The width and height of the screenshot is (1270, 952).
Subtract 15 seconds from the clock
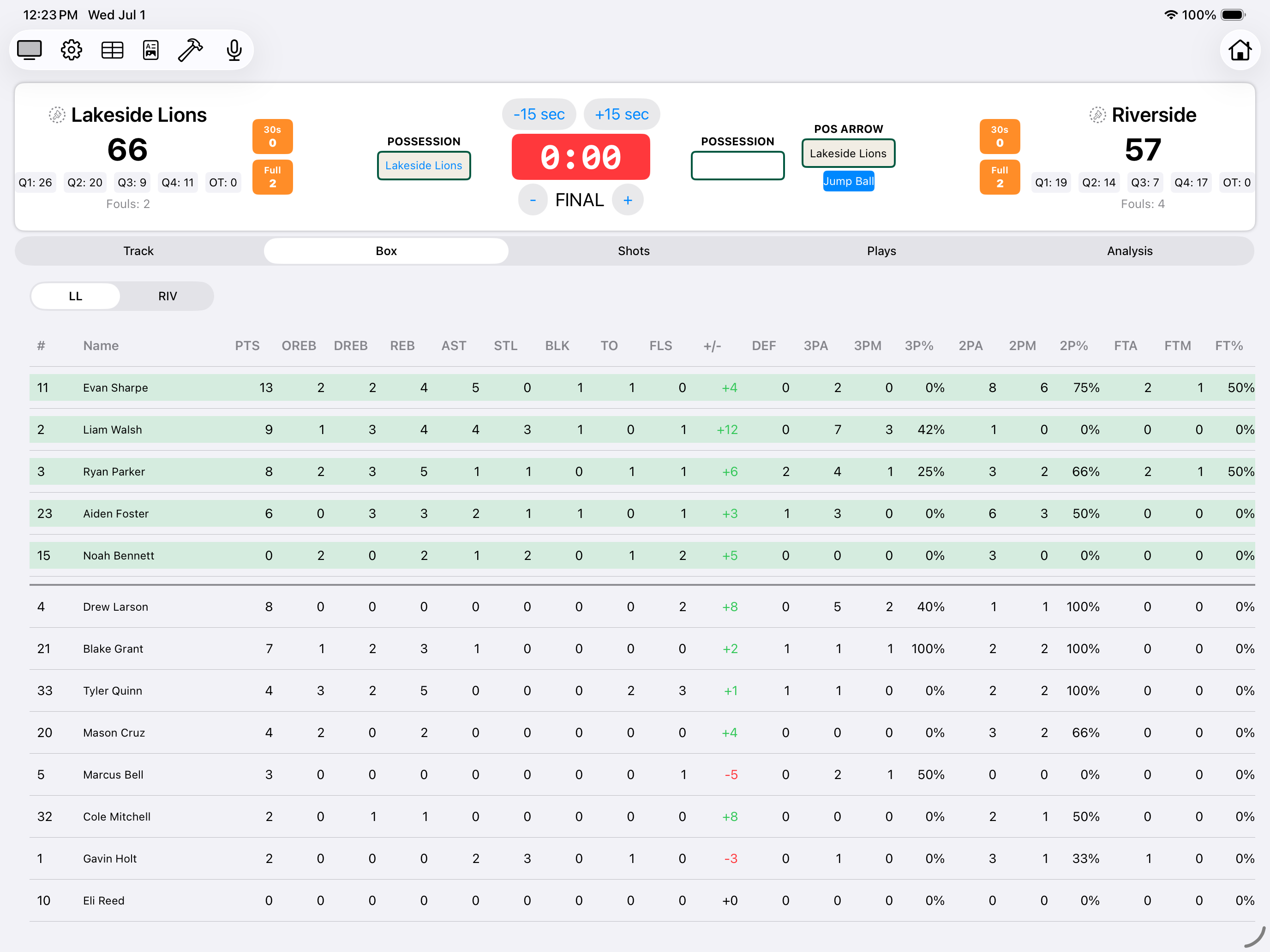click(539, 114)
